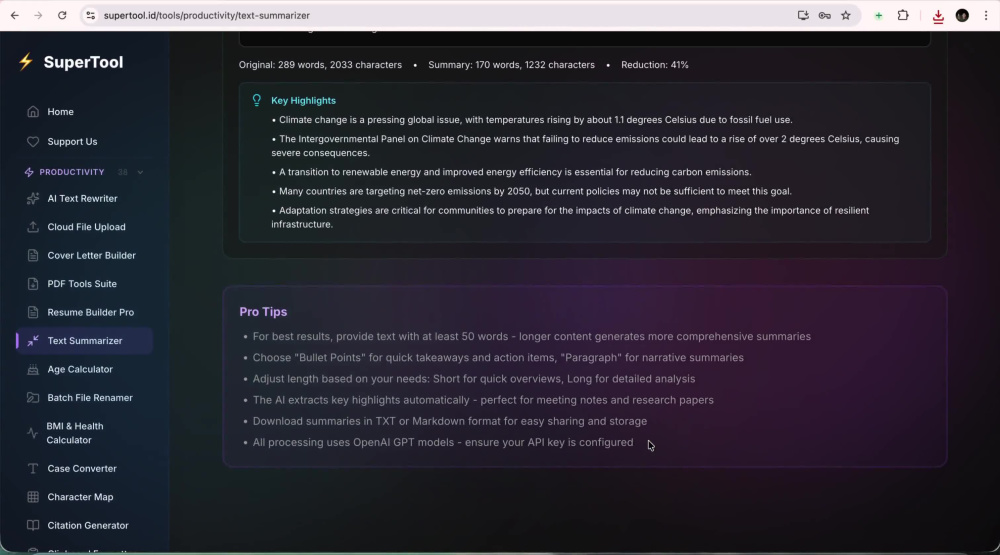
Task: Open the browser downloads icon
Action: pyautogui.click(x=938, y=16)
